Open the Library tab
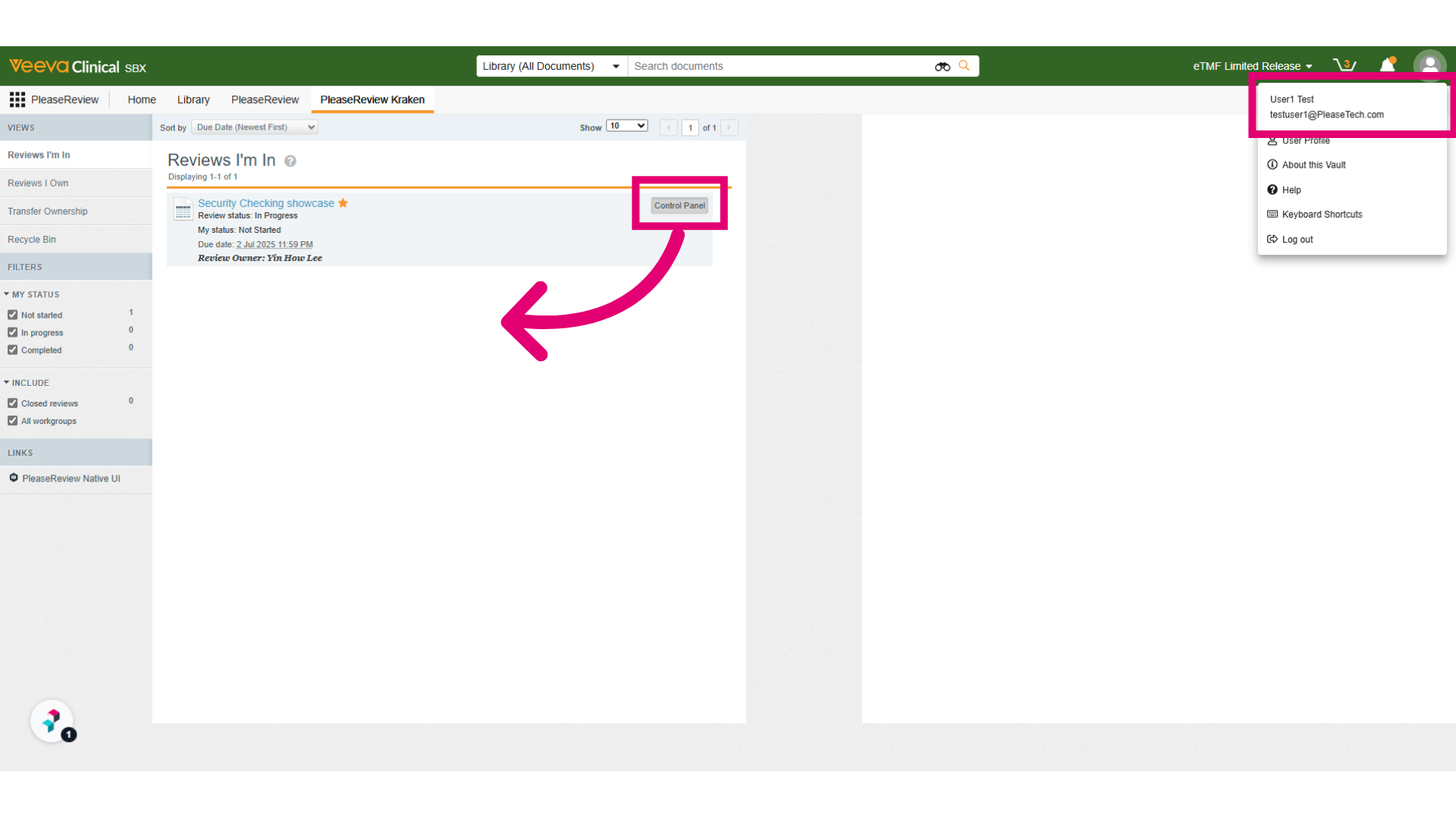This screenshot has width=1456, height=819. pos(193,99)
